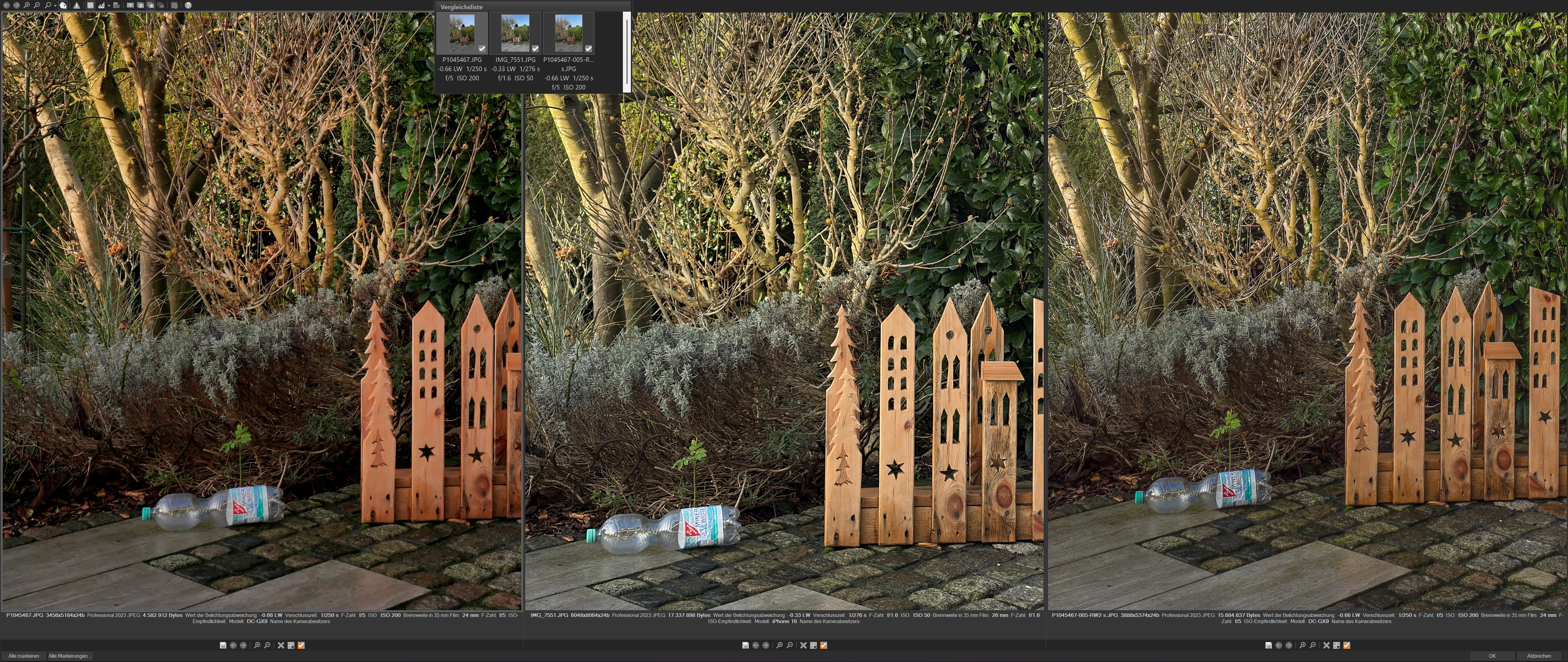Screen dimensions: 1568x662
Task: Toggle the image info display (lines) button
Action: point(91,5)
